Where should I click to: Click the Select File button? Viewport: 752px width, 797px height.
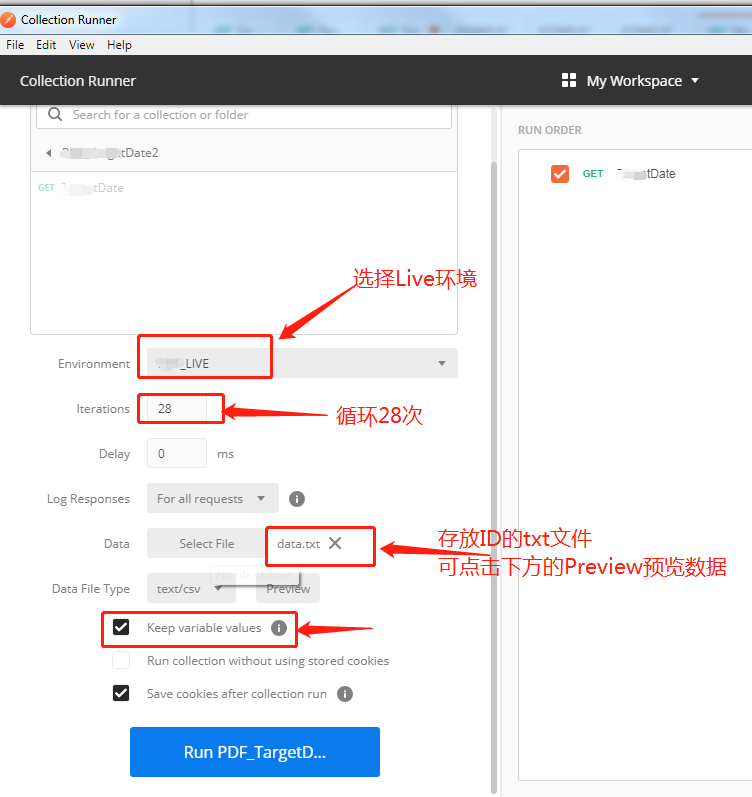[x=206, y=543]
